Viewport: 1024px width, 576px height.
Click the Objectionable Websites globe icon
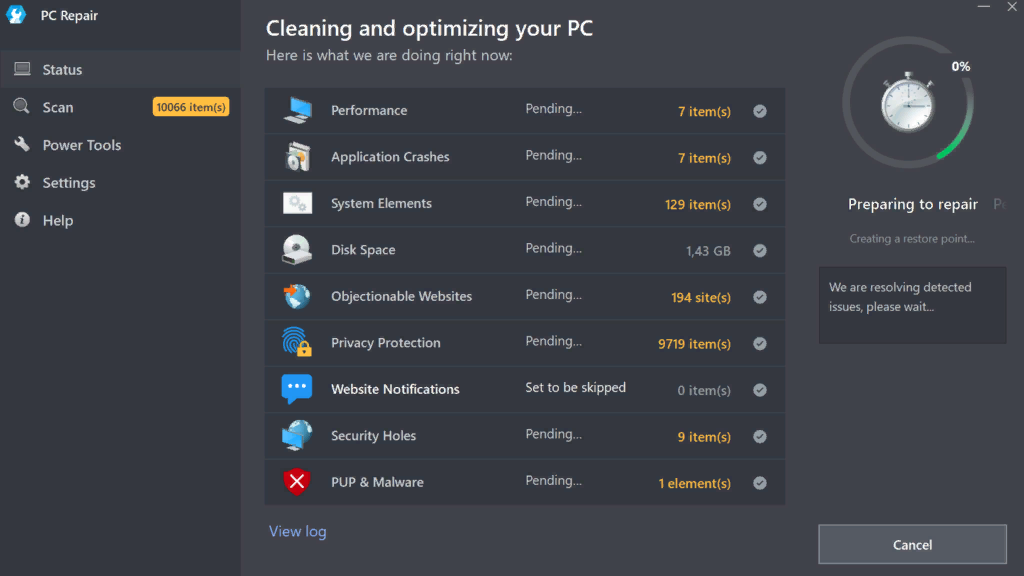point(296,296)
